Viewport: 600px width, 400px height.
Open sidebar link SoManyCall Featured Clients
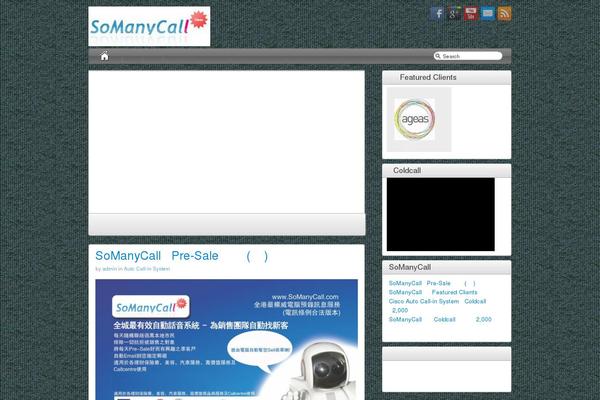click(433, 292)
